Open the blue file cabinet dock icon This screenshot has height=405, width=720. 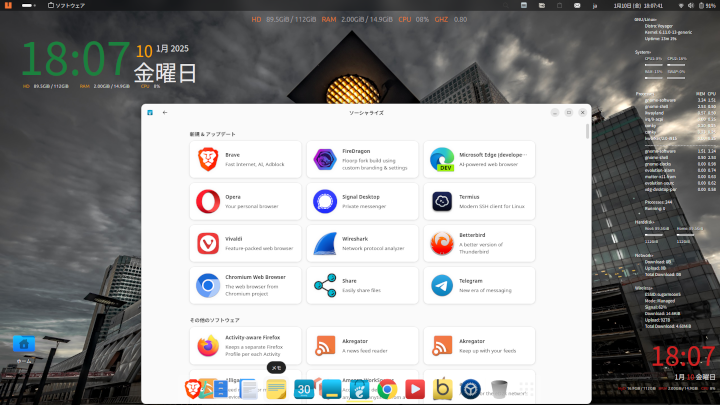pos(220,389)
